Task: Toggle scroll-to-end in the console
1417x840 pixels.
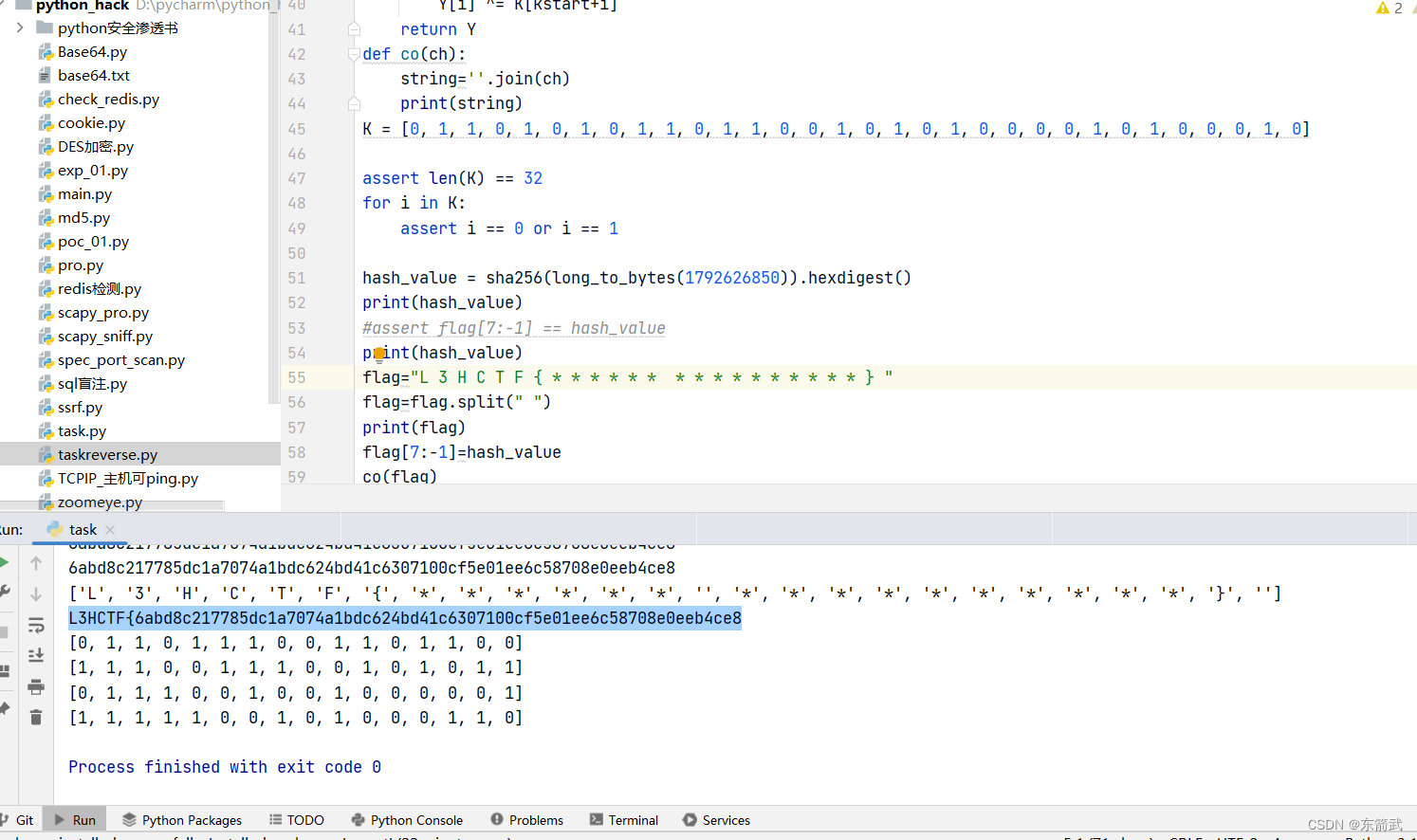Action: (36, 655)
